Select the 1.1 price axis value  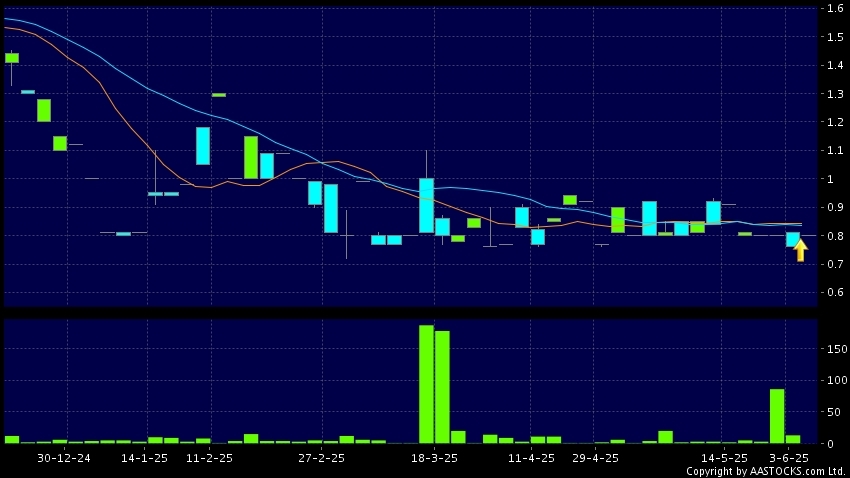click(835, 150)
